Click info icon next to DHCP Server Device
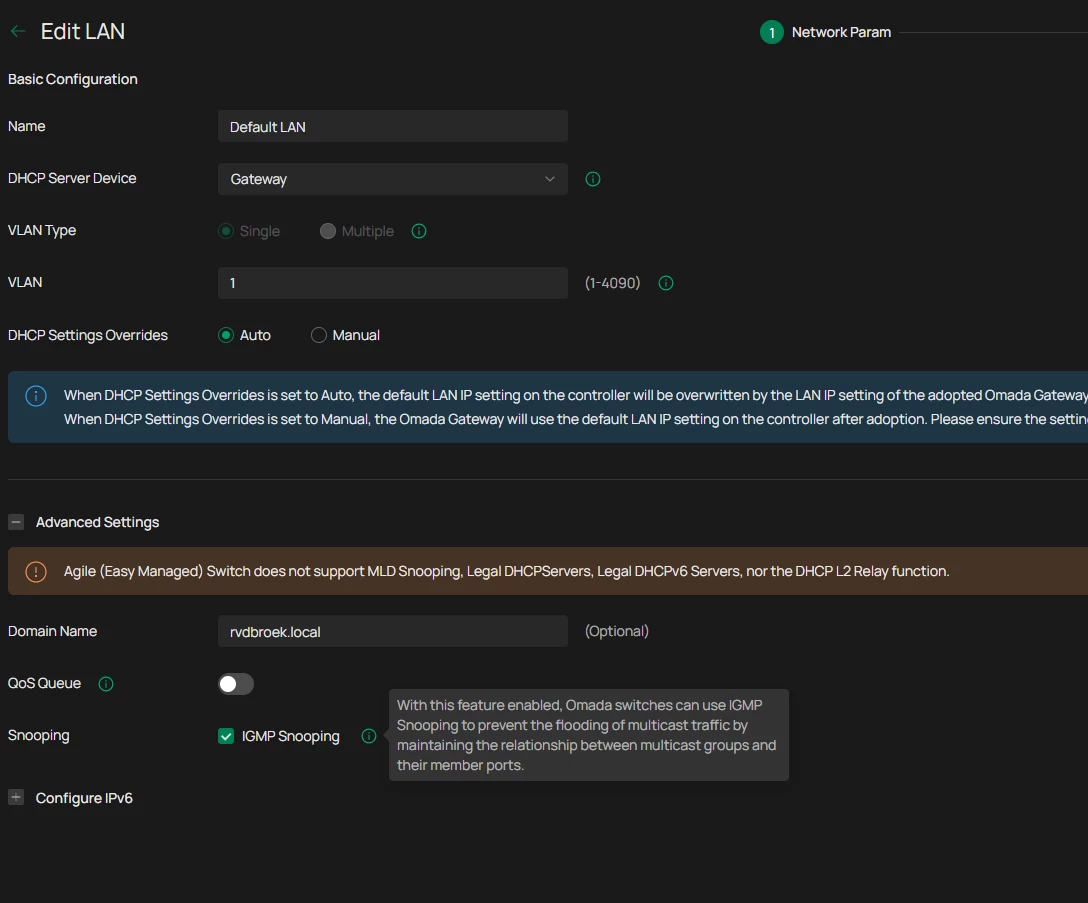The height and width of the screenshot is (903, 1088). [593, 179]
